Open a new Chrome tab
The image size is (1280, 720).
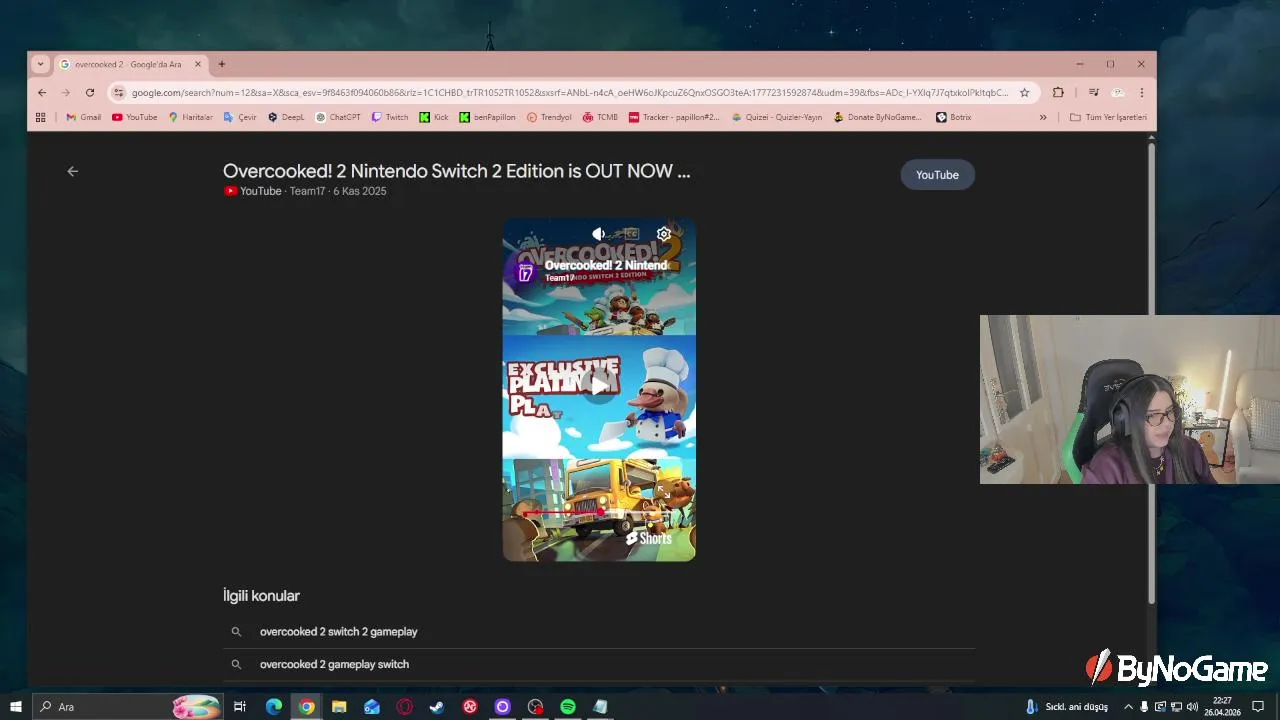tap(222, 64)
